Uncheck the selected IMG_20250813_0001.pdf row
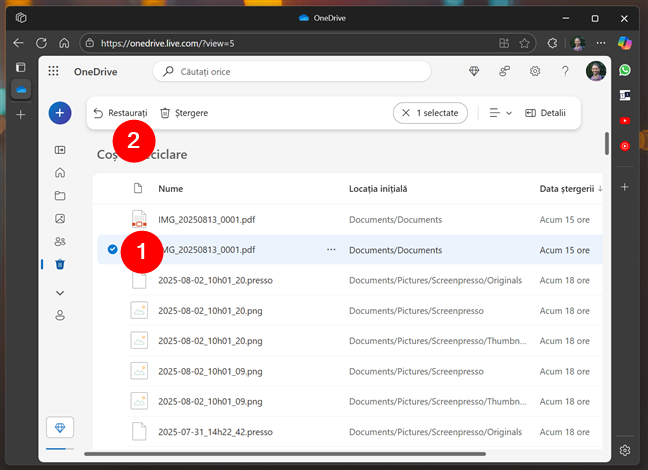Screen dimensions: 648x470 (x=112, y=249)
